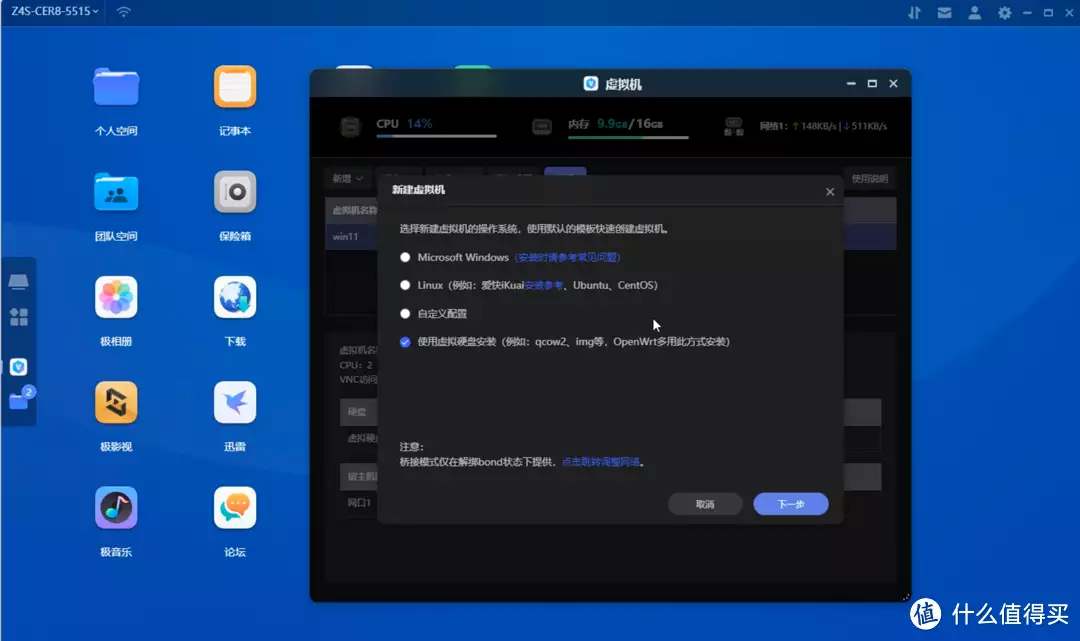Screen dimensions: 1080x641
Task: Open the transfer arrows icon in top bar
Action: click(914, 12)
